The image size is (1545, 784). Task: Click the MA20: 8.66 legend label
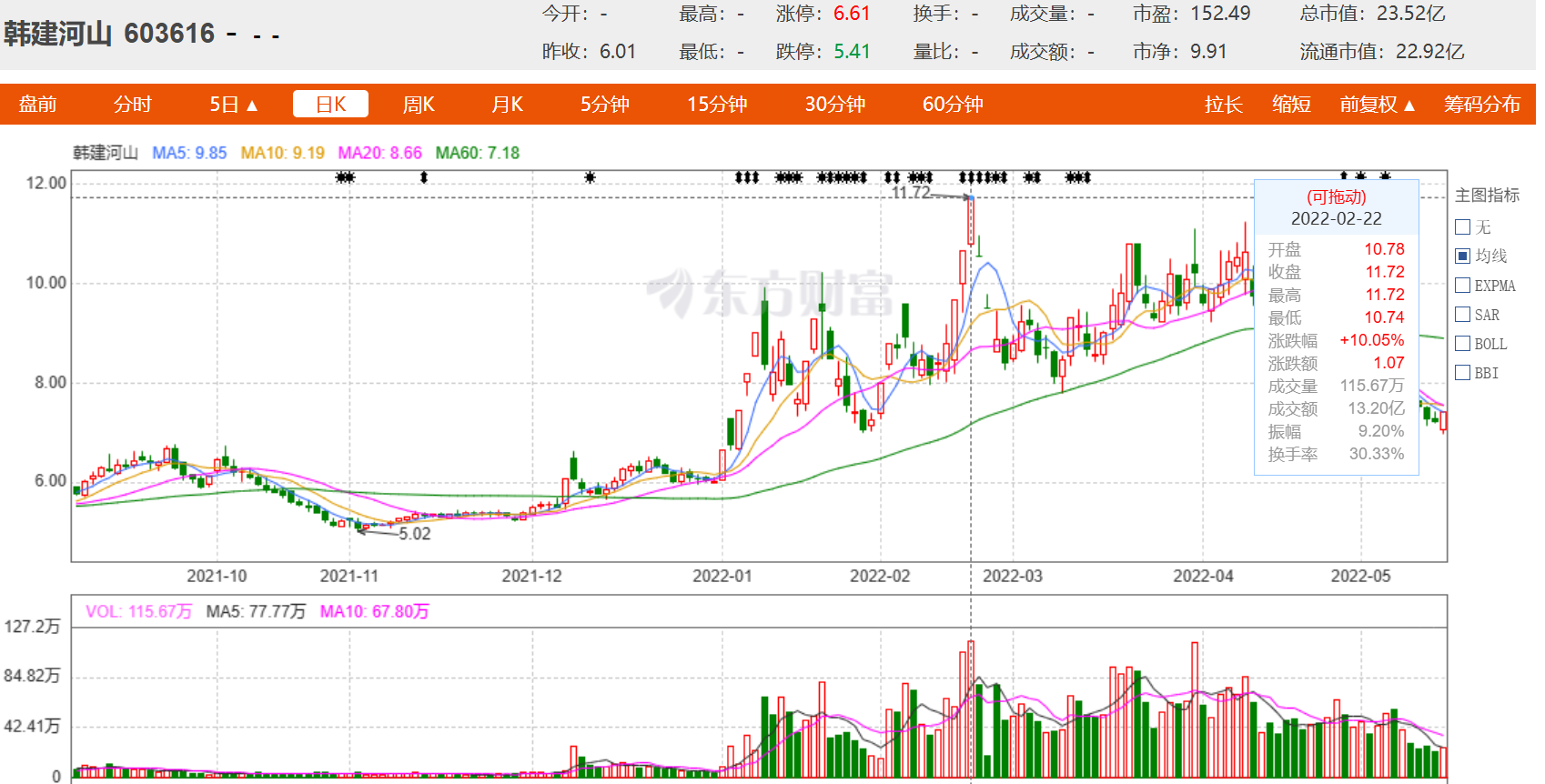[x=379, y=153]
